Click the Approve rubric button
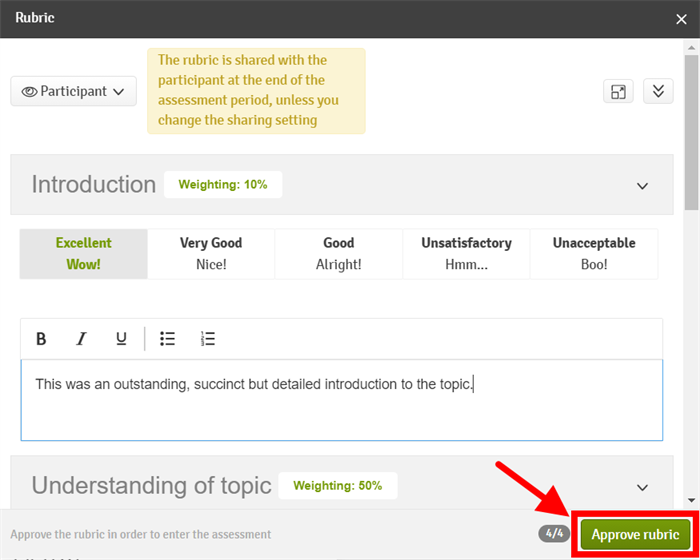700x560 pixels. [635, 535]
